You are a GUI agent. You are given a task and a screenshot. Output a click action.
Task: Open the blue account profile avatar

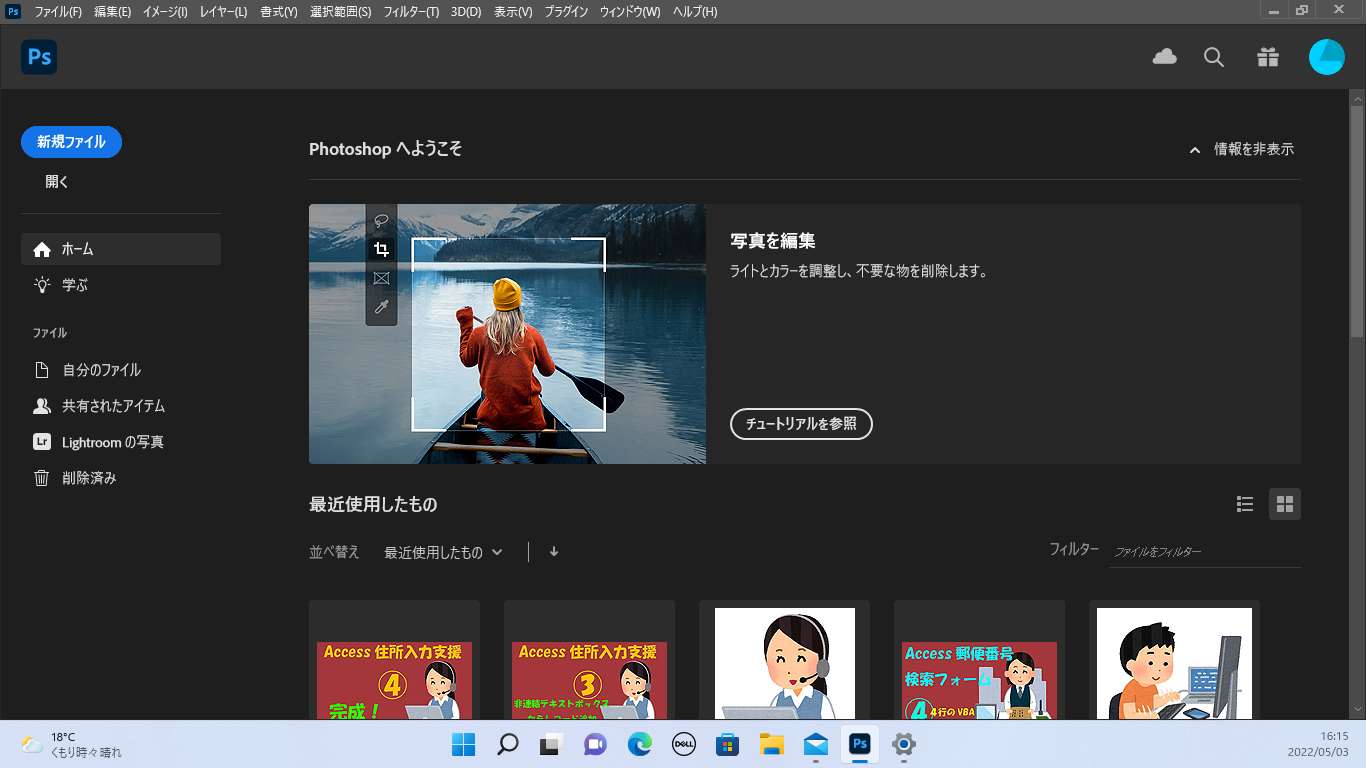[1327, 57]
